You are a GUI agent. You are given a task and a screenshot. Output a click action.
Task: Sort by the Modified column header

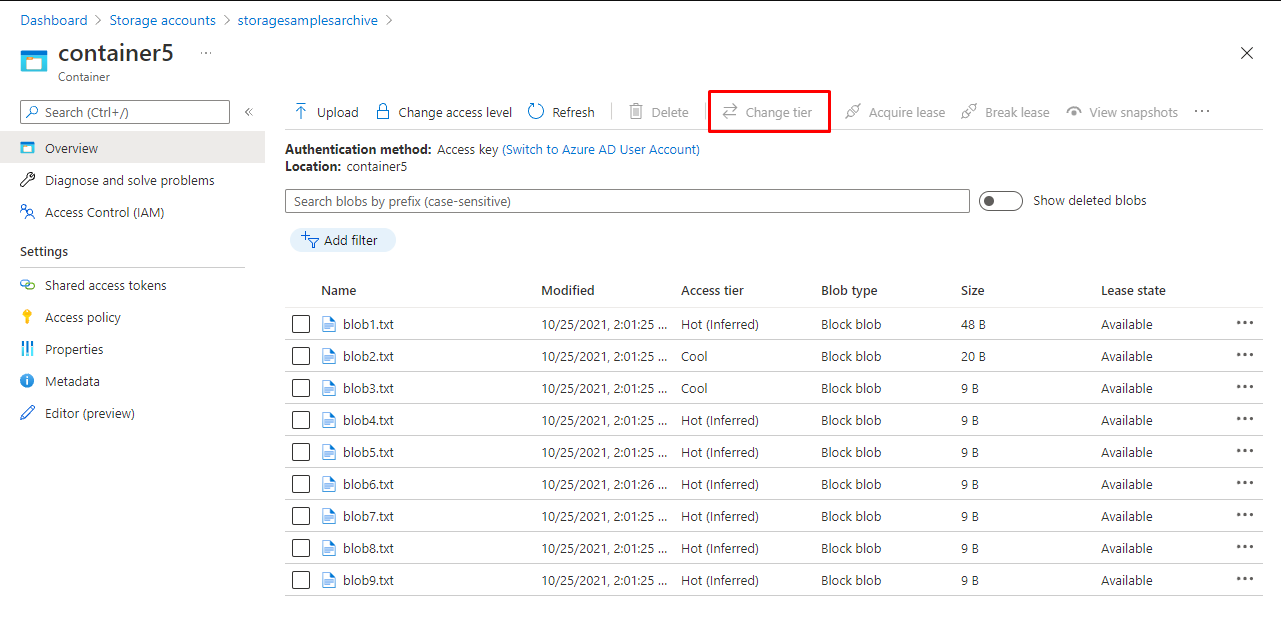coord(568,290)
